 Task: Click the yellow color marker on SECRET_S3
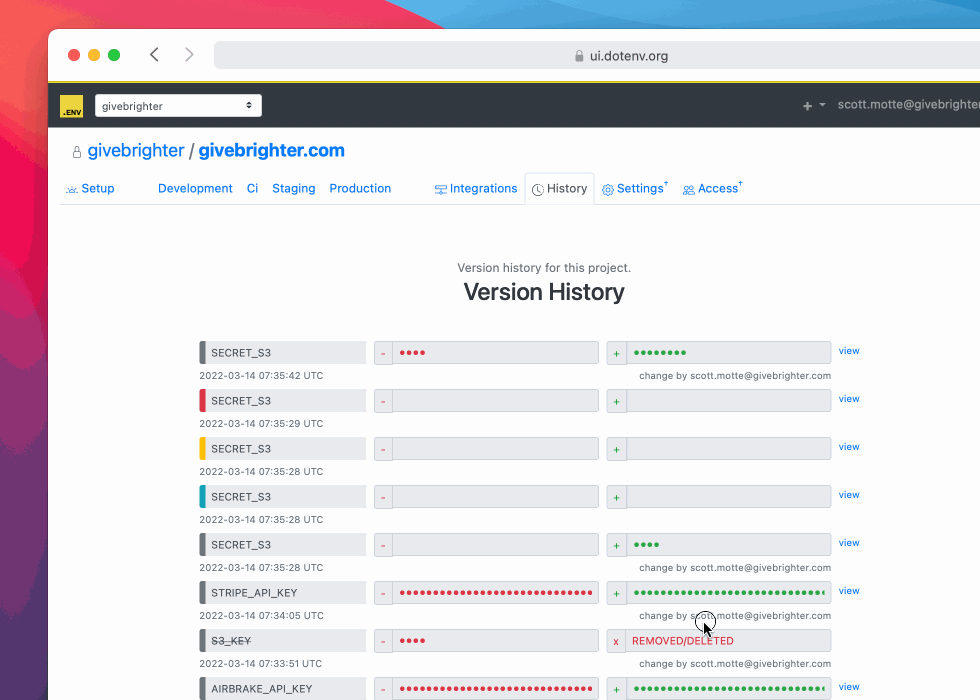[203, 449]
